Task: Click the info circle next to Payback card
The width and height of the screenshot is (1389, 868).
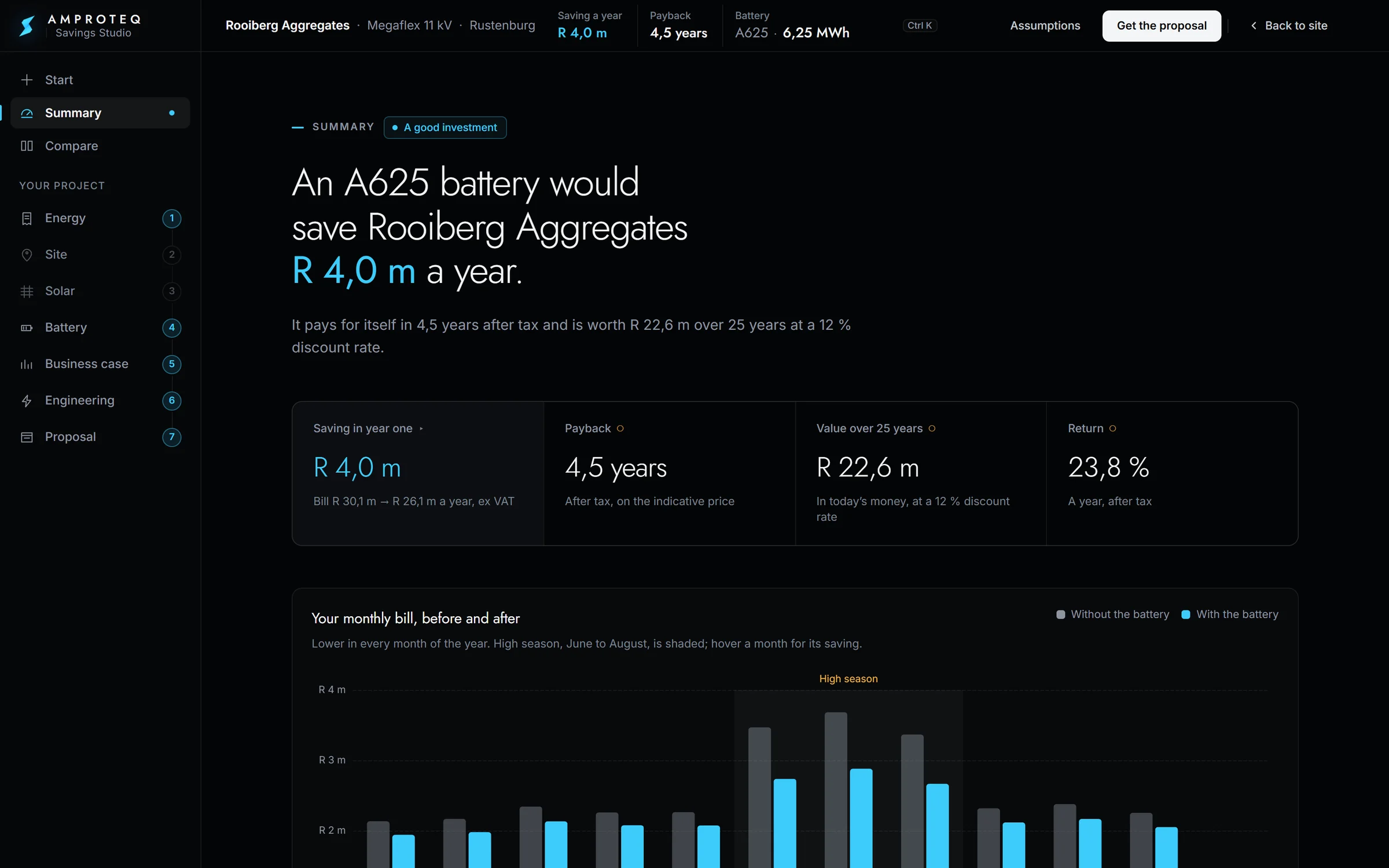Action: [620, 428]
